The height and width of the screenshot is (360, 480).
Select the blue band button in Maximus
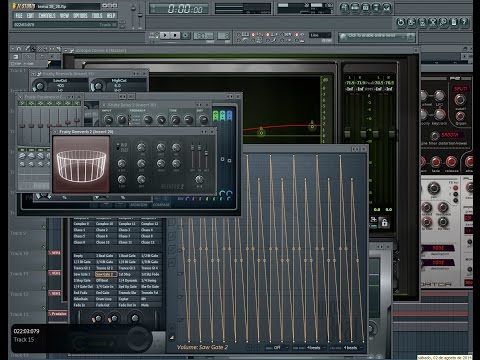(229, 116)
